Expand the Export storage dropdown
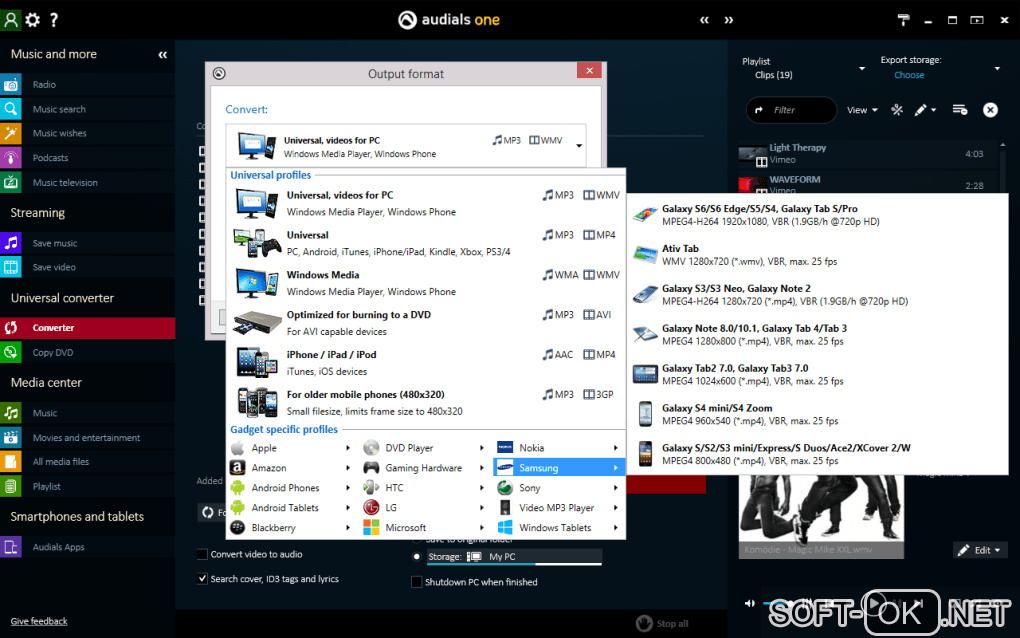This screenshot has height=638, width=1020. pos(997,68)
